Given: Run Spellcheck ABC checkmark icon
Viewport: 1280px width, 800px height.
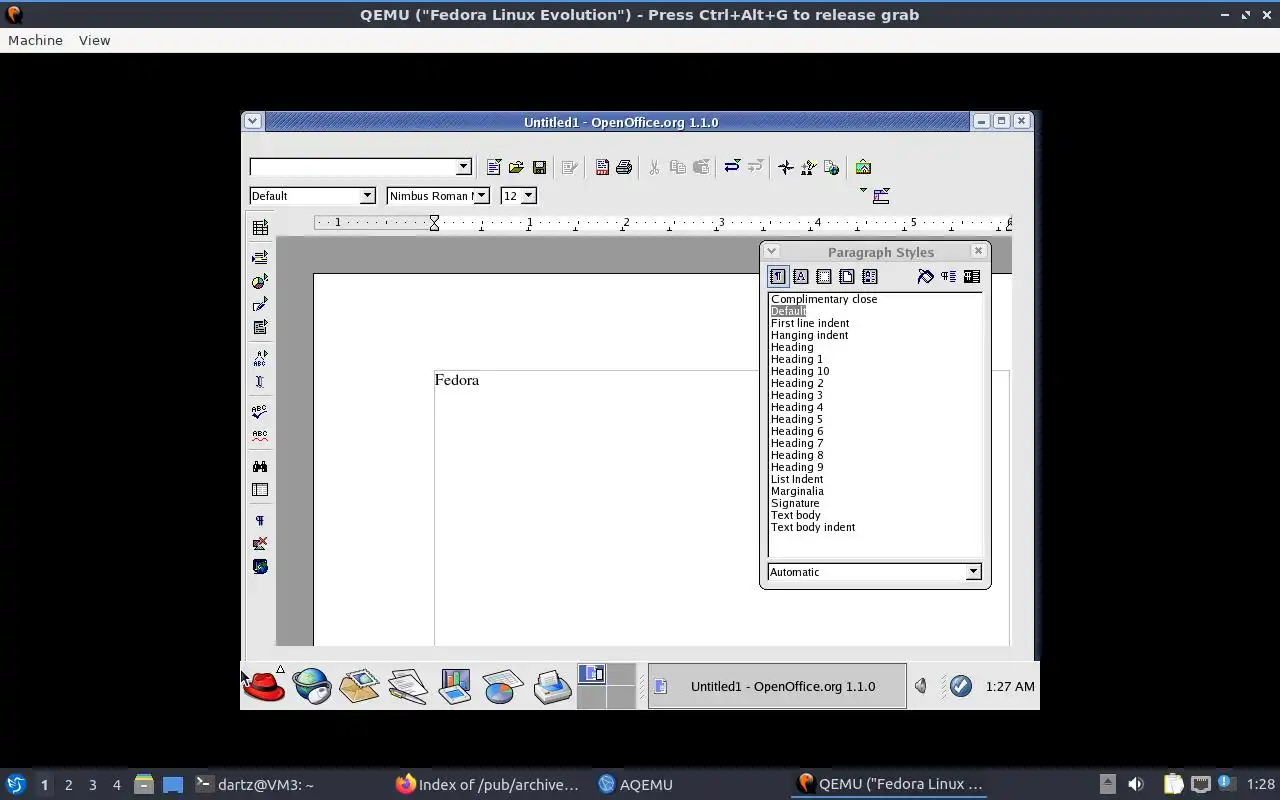Looking at the screenshot, I should click(x=260, y=411).
